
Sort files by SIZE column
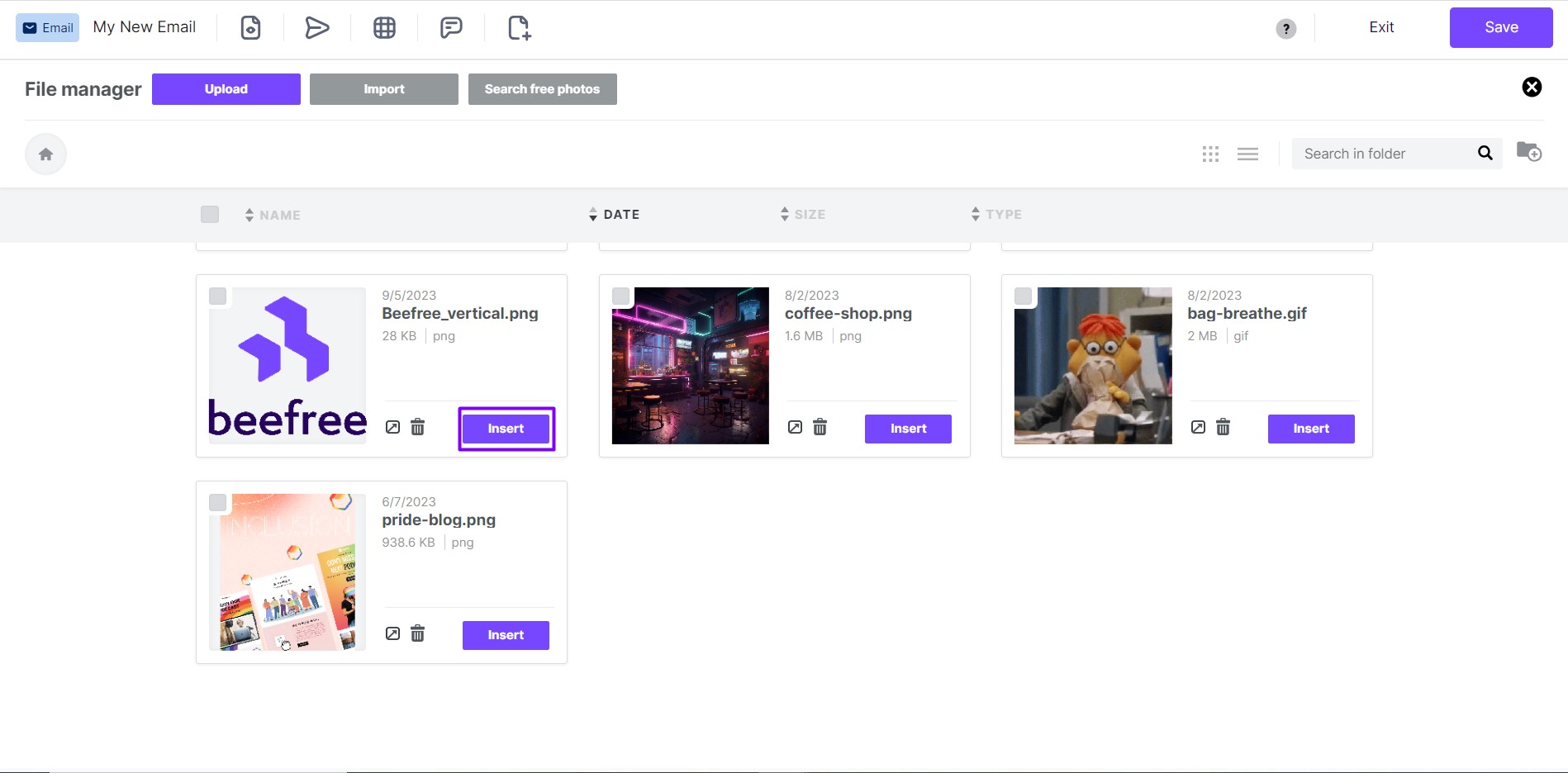(803, 215)
